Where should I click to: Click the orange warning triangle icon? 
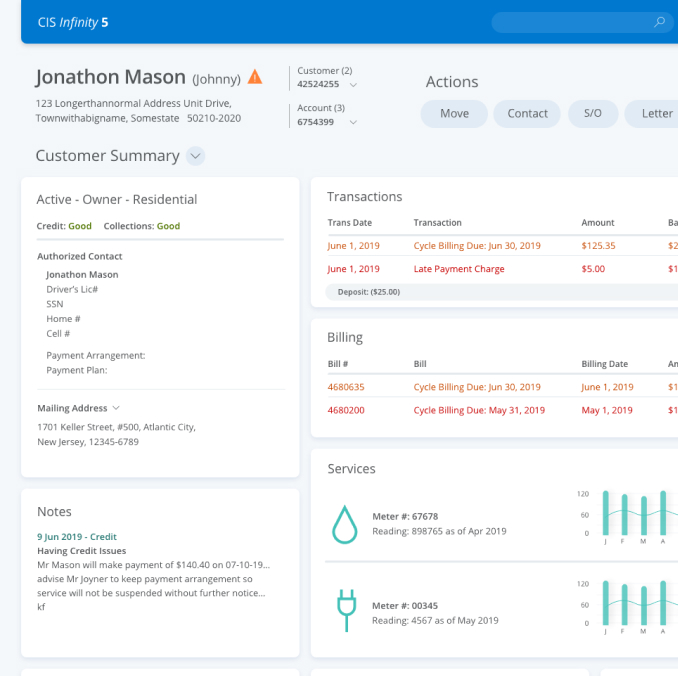pyautogui.click(x=255, y=77)
